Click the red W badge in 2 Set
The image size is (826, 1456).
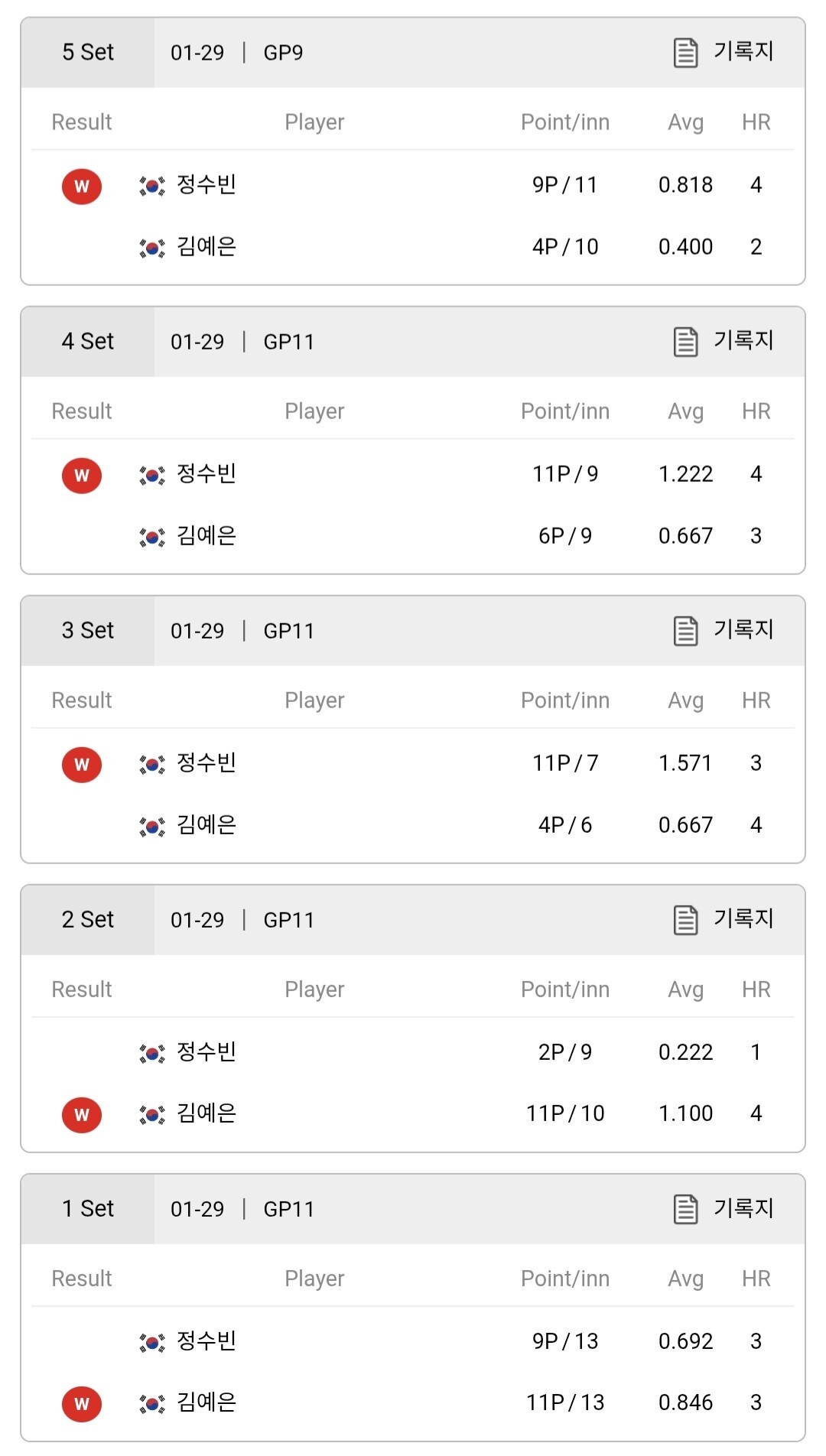click(82, 1114)
